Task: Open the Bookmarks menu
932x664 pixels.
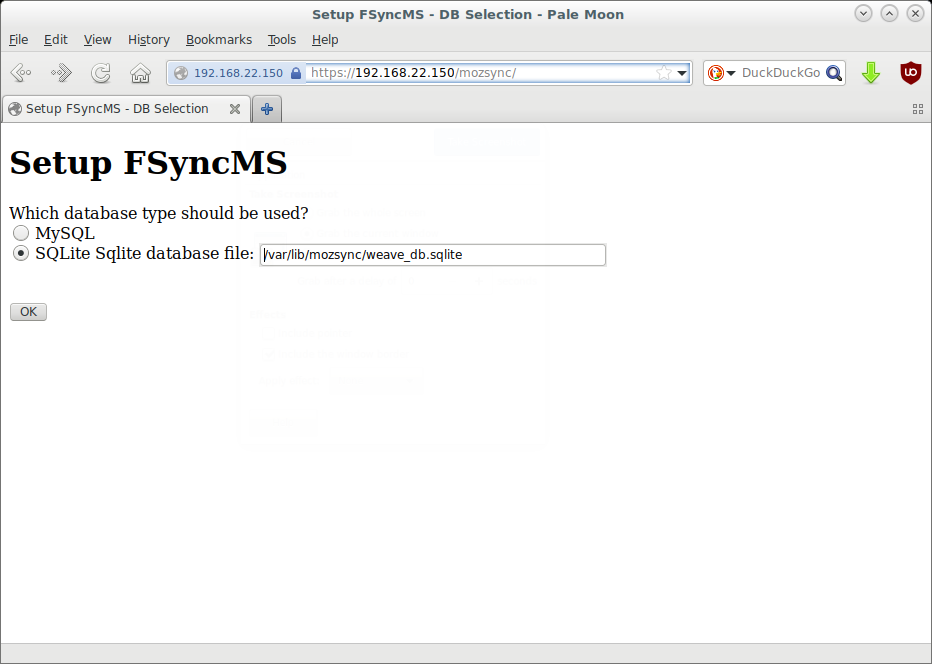Action: click(x=219, y=40)
